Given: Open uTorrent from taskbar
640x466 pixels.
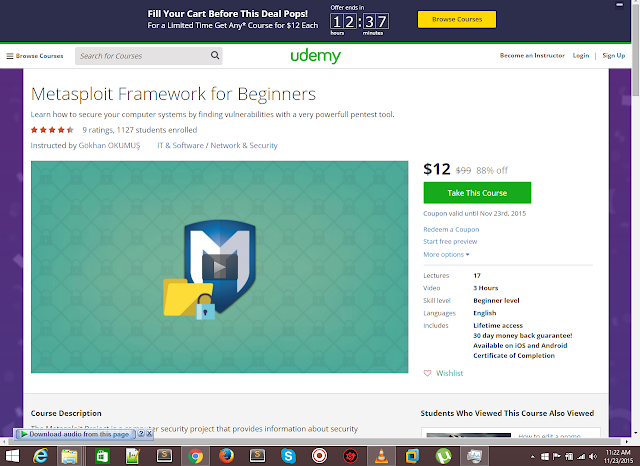Looking at the screenshot, I should [x=443, y=456].
